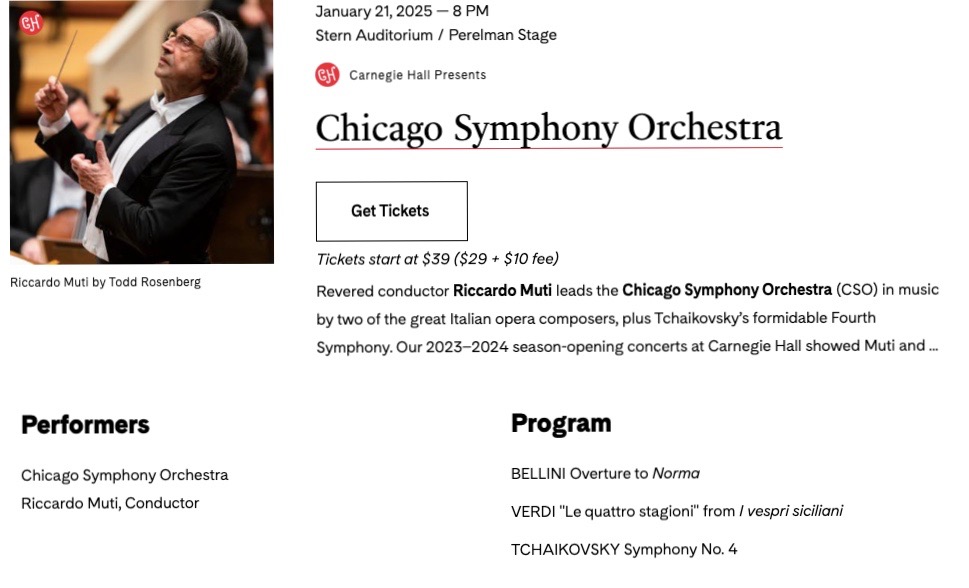Click the VERDI Le quattro stagioni program item
Viewport: 969px width, 588px height.
676,511
